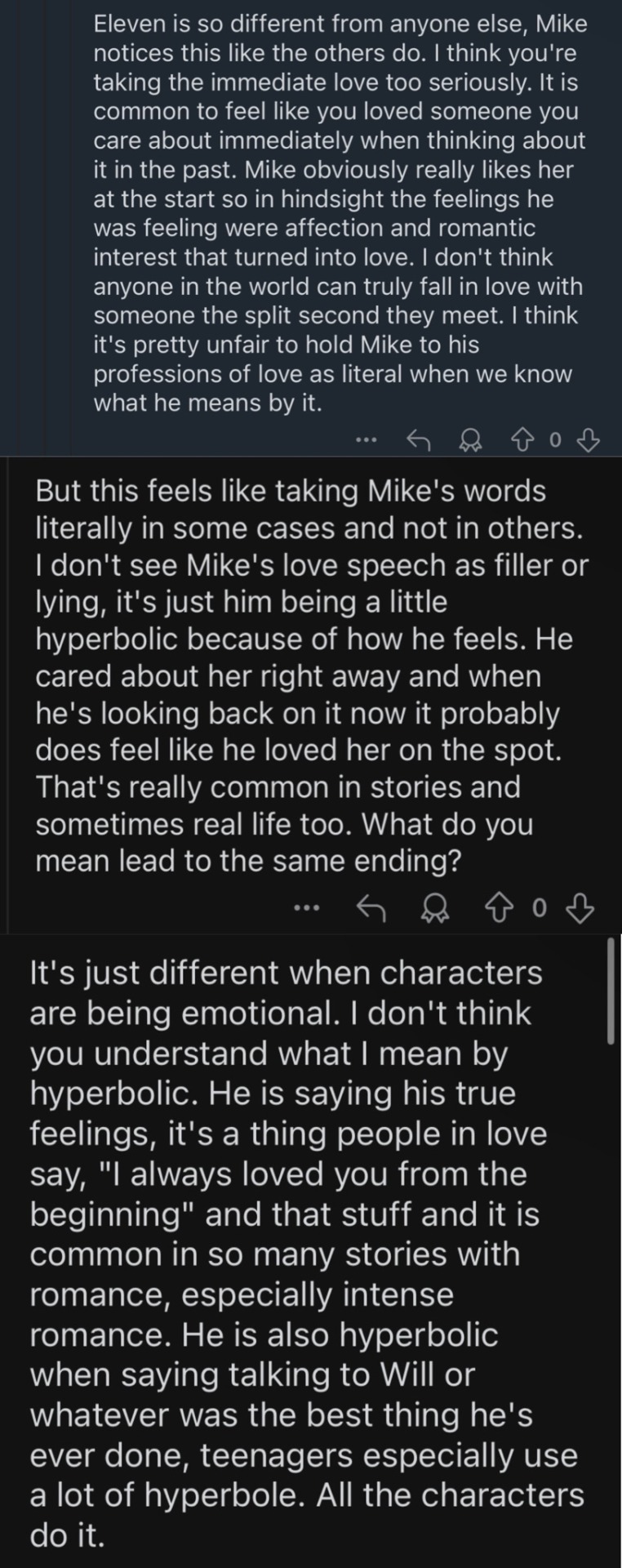Click the line 'But this feels like taking Mike's words'
Image resolution: width=622 pixels, height=1568 pixels.
pyautogui.click(x=291, y=491)
